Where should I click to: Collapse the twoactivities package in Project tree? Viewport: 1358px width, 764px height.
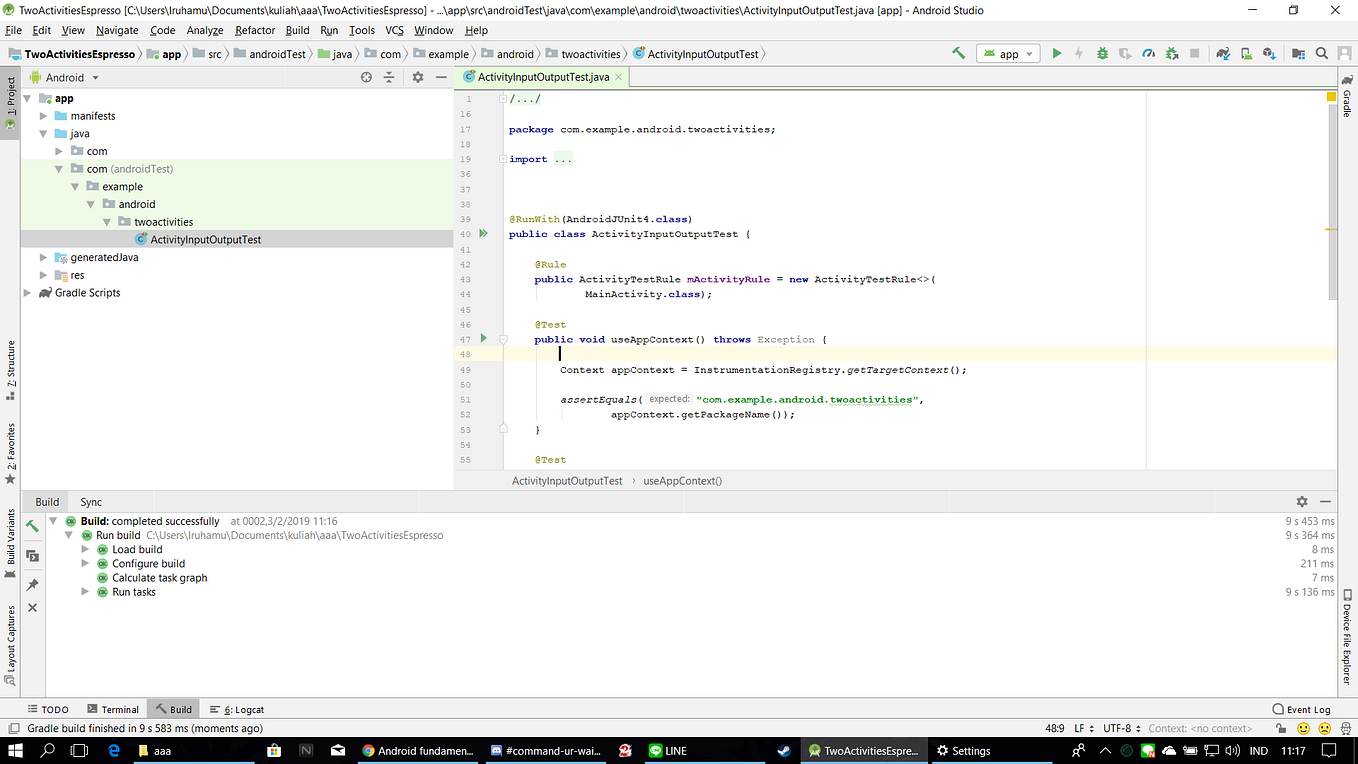tap(106, 221)
